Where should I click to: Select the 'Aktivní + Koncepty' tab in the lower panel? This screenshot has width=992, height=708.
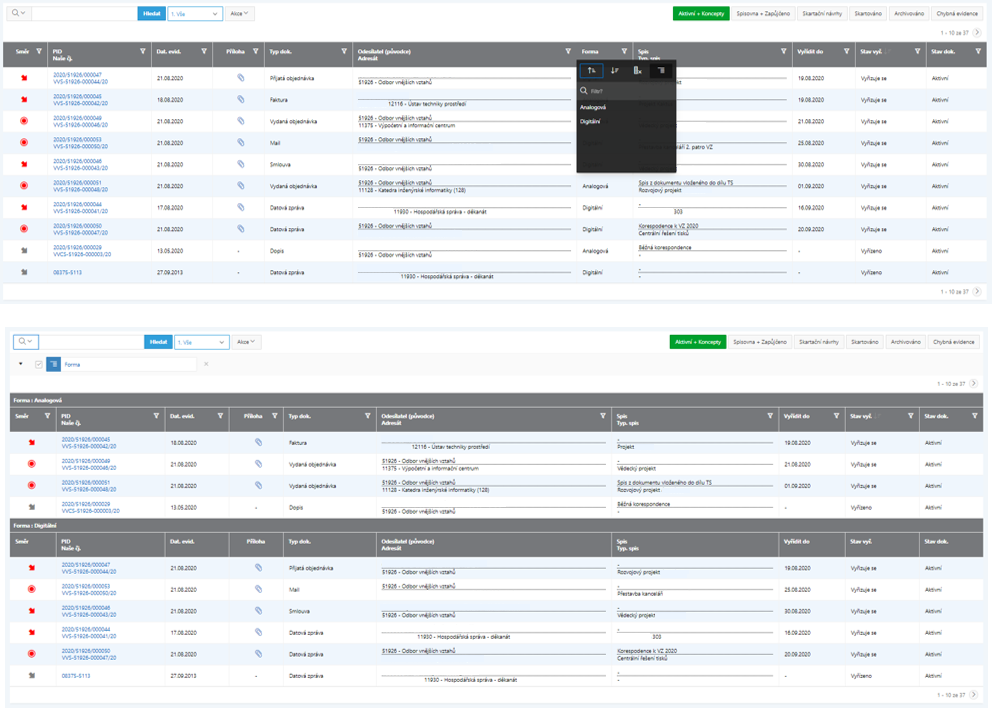pyautogui.click(x=698, y=342)
